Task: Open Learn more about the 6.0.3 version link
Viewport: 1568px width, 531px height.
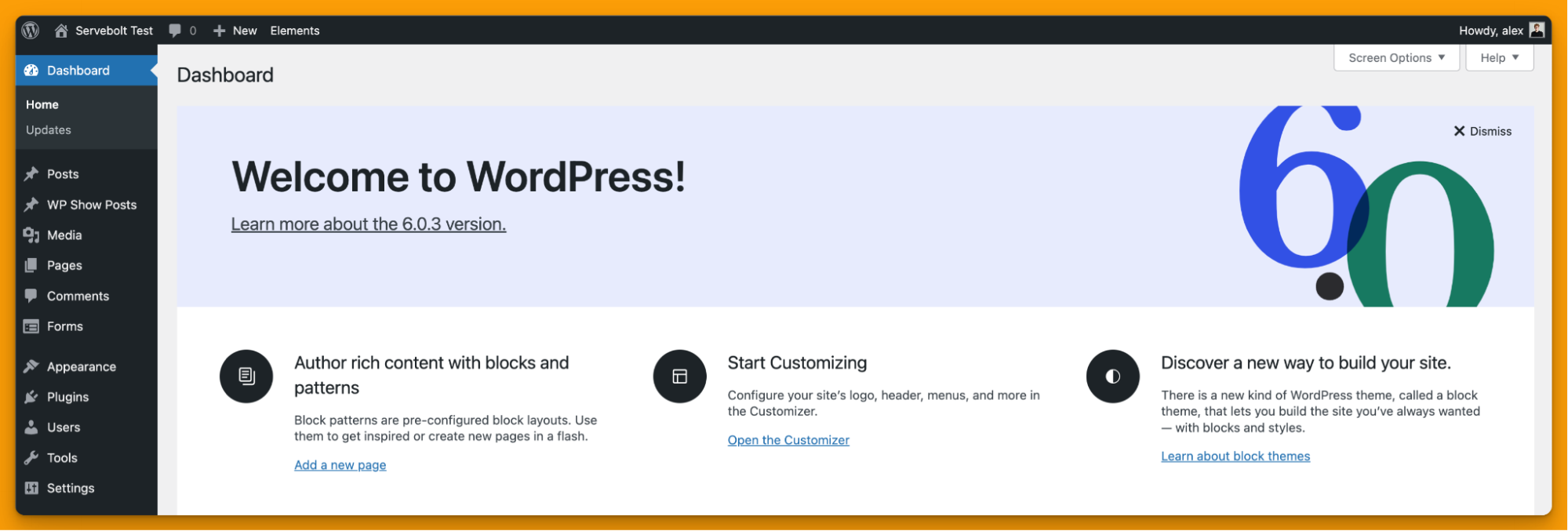Action: tap(369, 224)
